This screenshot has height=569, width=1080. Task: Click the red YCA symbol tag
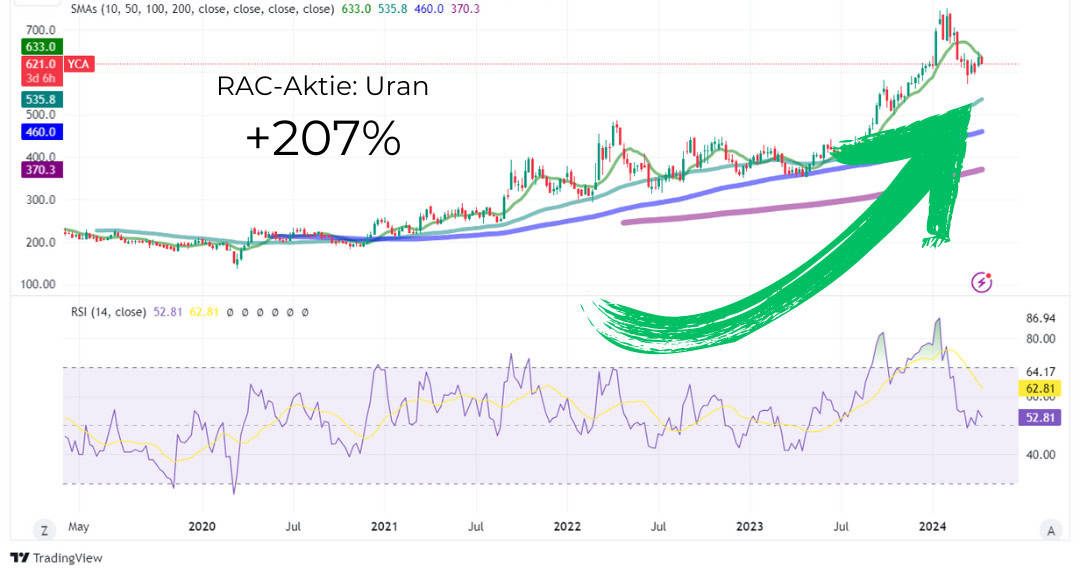click(79, 64)
